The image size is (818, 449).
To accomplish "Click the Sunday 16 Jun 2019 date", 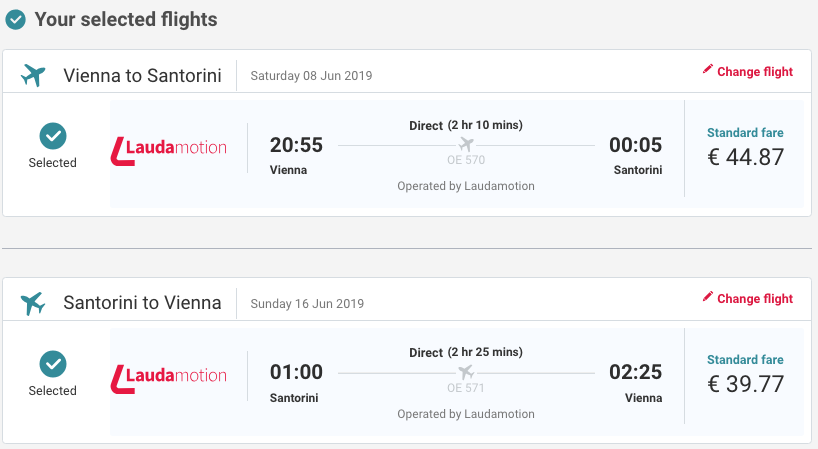I will coord(307,304).
